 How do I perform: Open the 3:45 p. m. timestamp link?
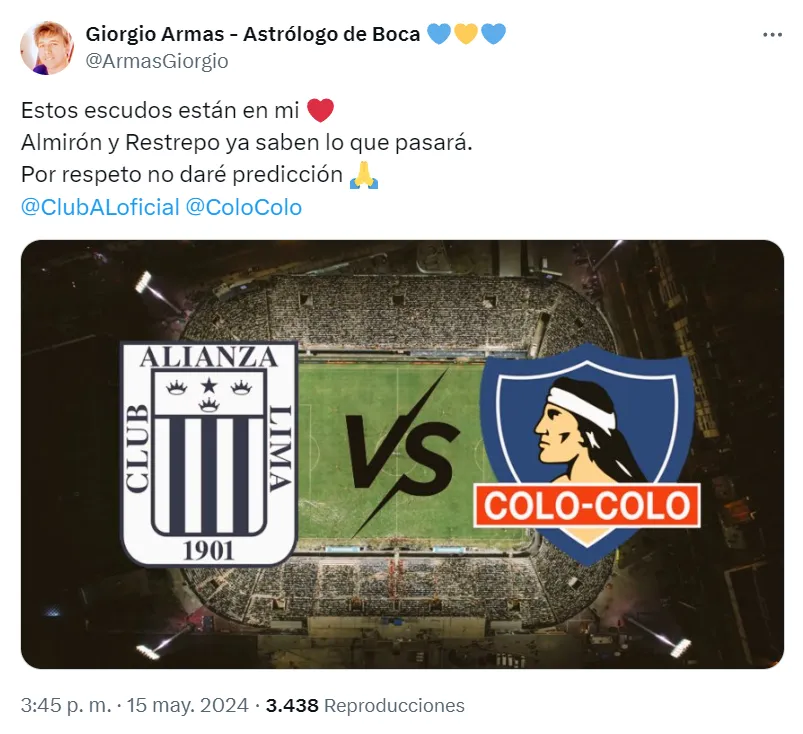[x=66, y=705]
